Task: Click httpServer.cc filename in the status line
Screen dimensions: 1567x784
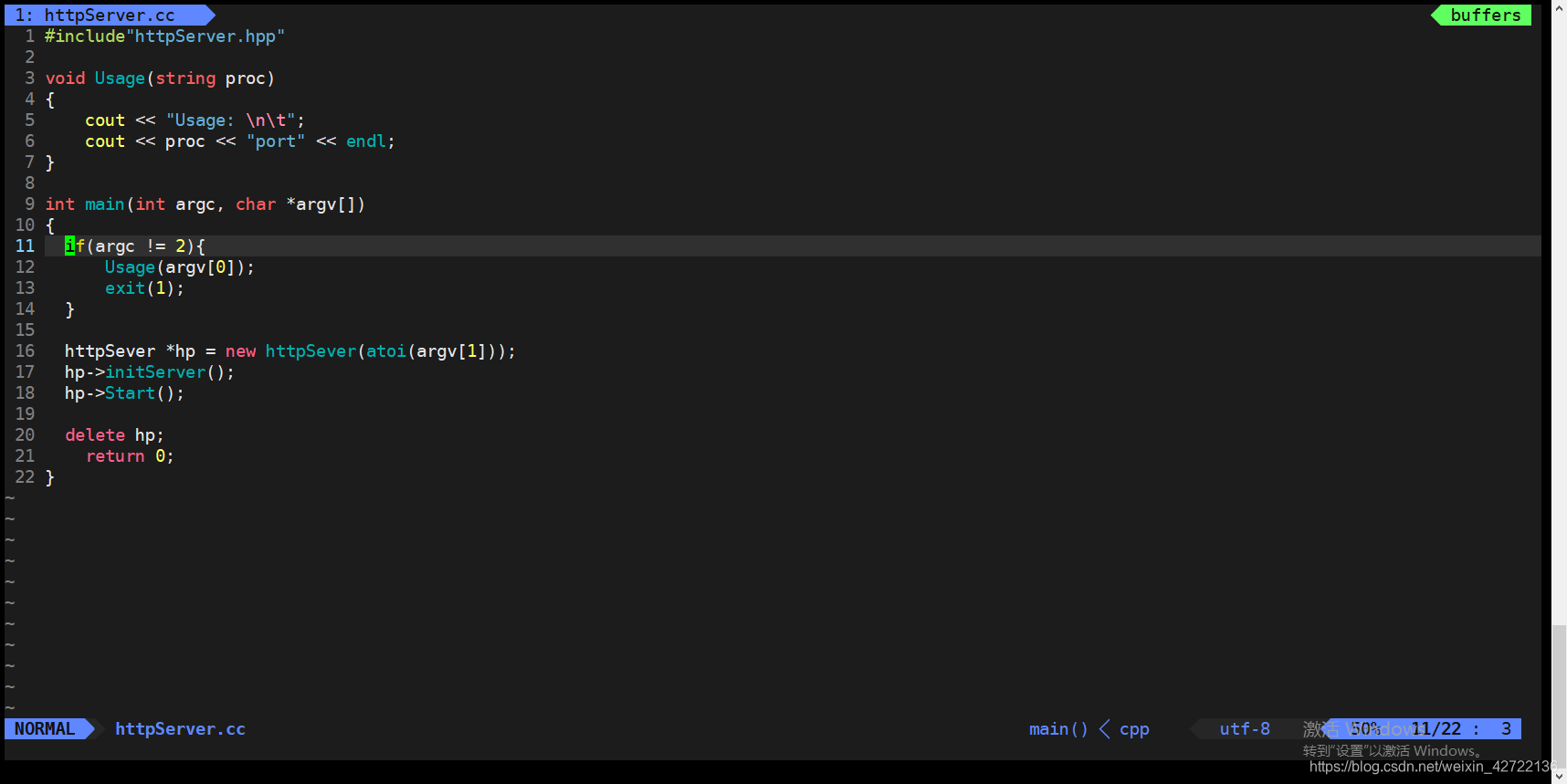Action: pyautogui.click(x=180, y=728)
